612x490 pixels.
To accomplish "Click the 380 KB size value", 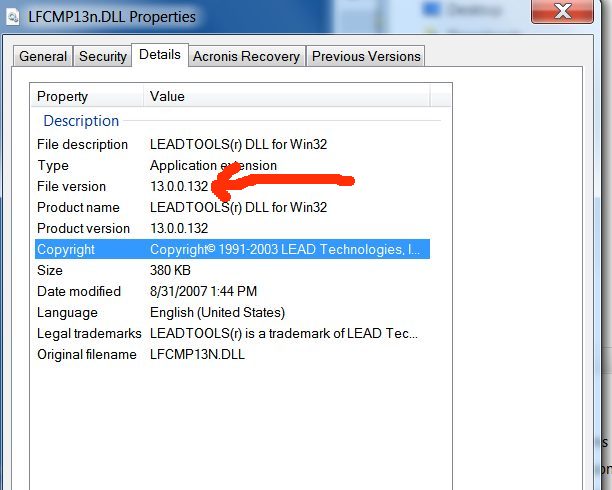I will 170,270.
